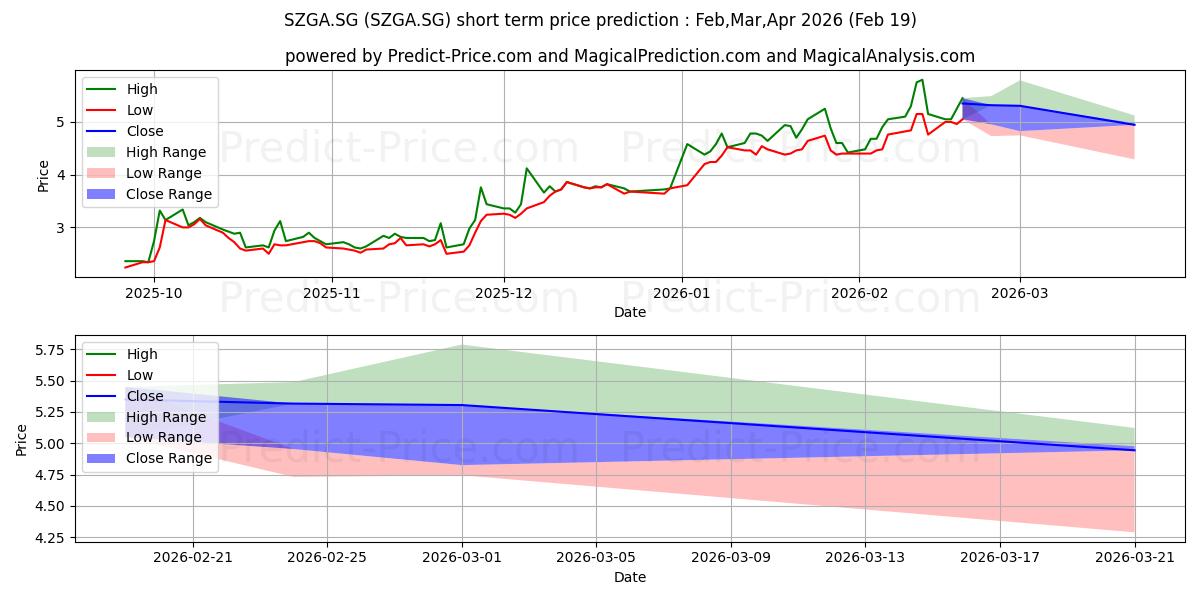Click the Date axis label under the top chart
The image size is (1200, 600).
[x=629, y=312]
